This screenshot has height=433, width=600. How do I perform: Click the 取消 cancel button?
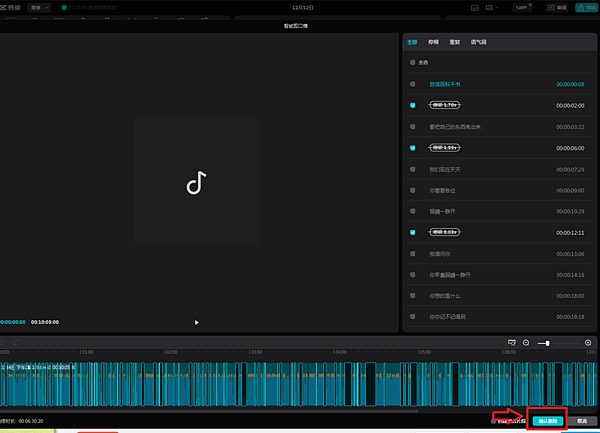coord(581,421)
